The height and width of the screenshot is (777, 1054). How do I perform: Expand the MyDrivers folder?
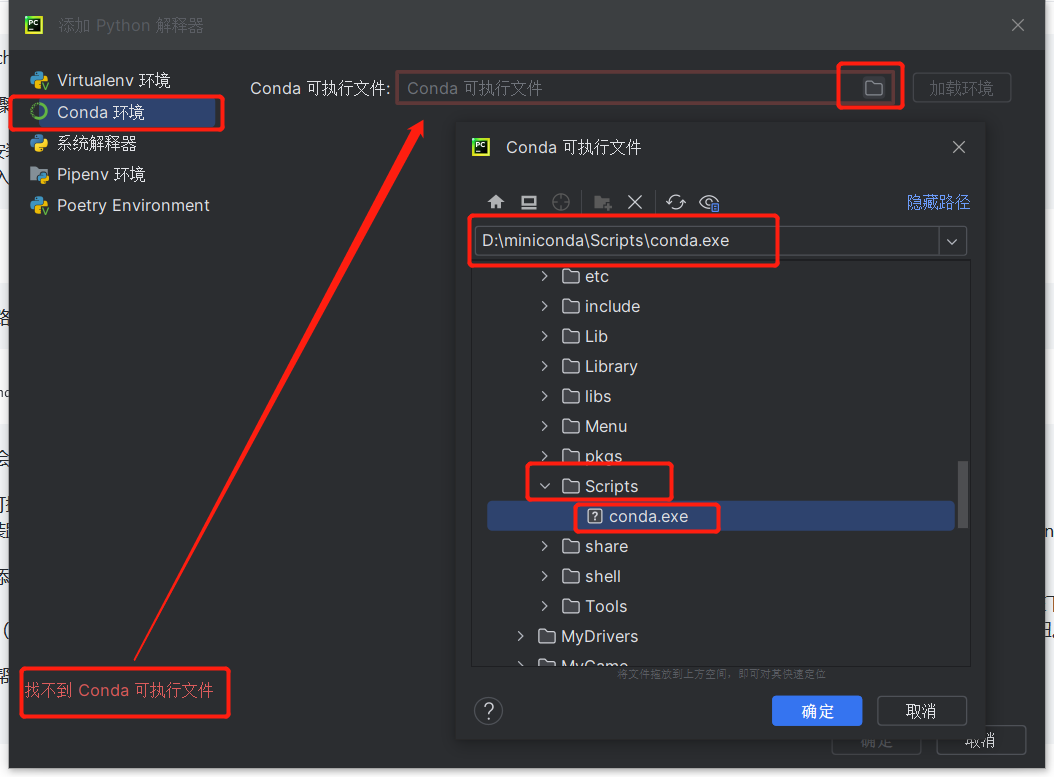click(521, 636)
